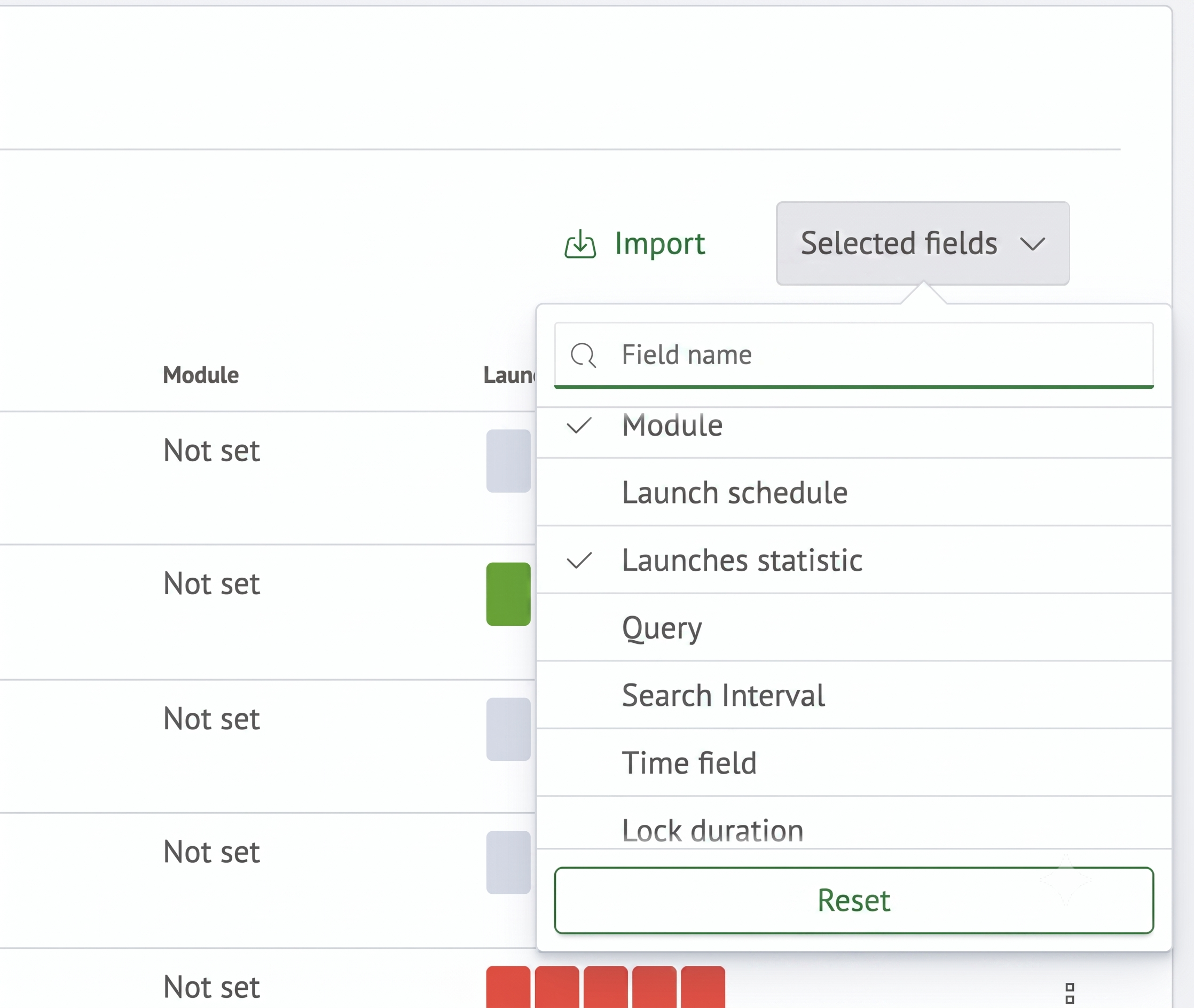This screenshot has width=1194, height=1008.
Task: Open the row options kebab icon
Action: [x=1070, y=993]
